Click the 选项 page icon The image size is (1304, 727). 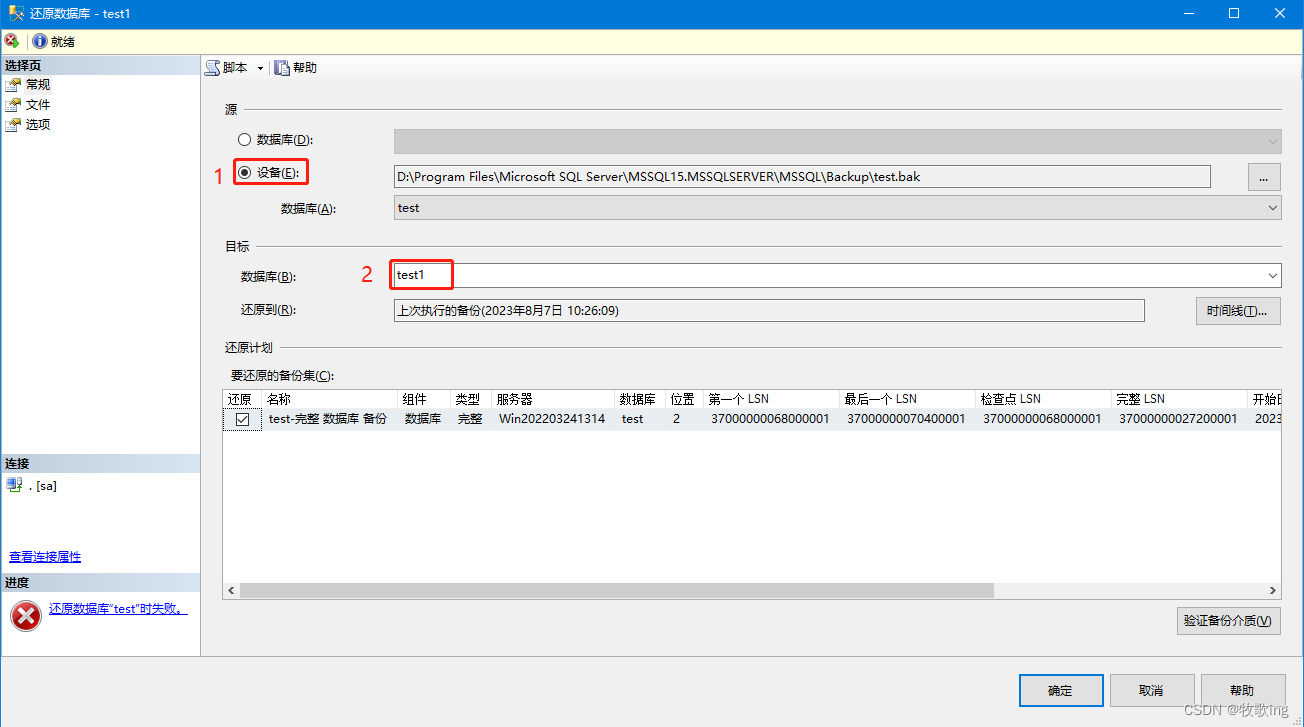[x=13, y=125]
